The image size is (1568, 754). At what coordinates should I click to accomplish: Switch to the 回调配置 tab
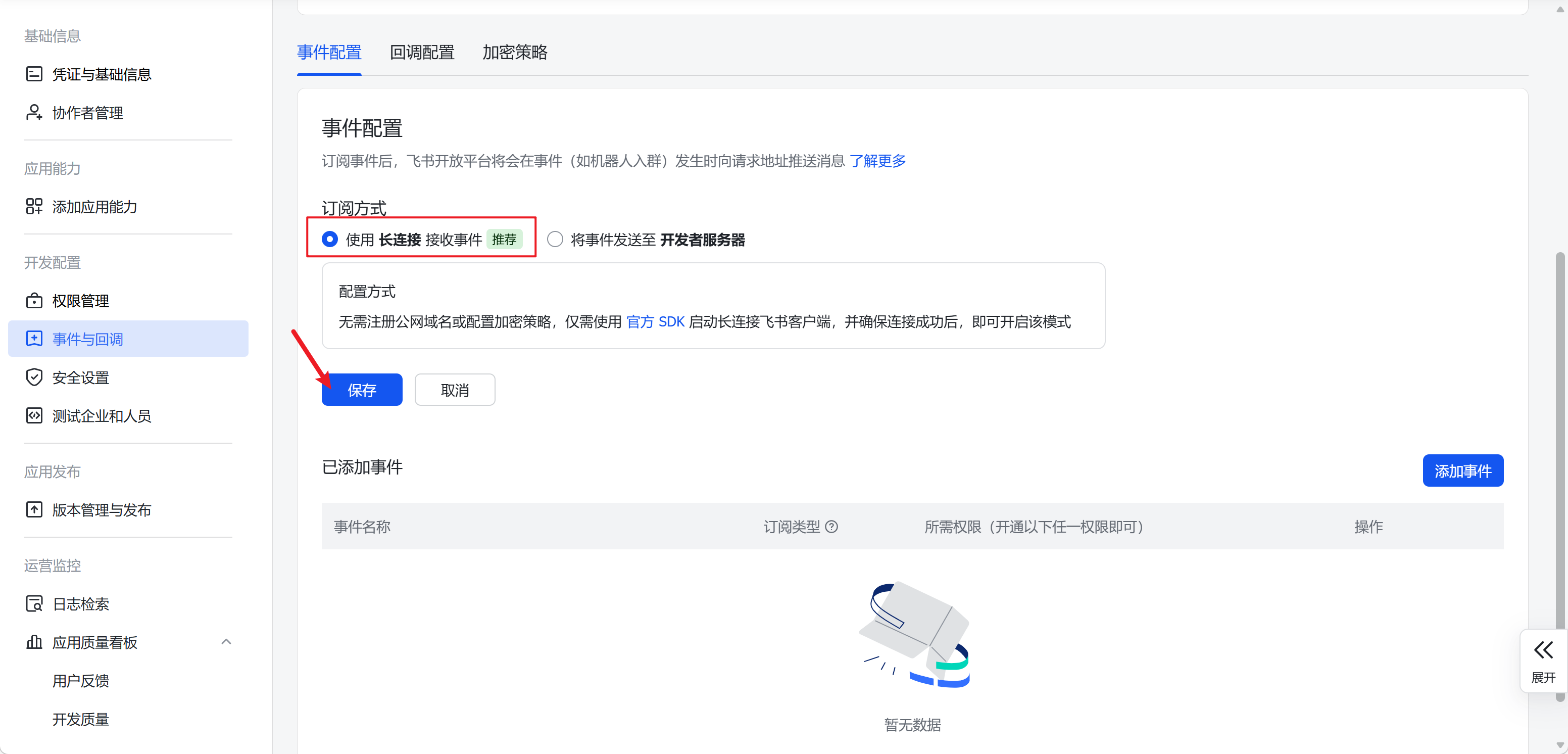pos(422,53)
